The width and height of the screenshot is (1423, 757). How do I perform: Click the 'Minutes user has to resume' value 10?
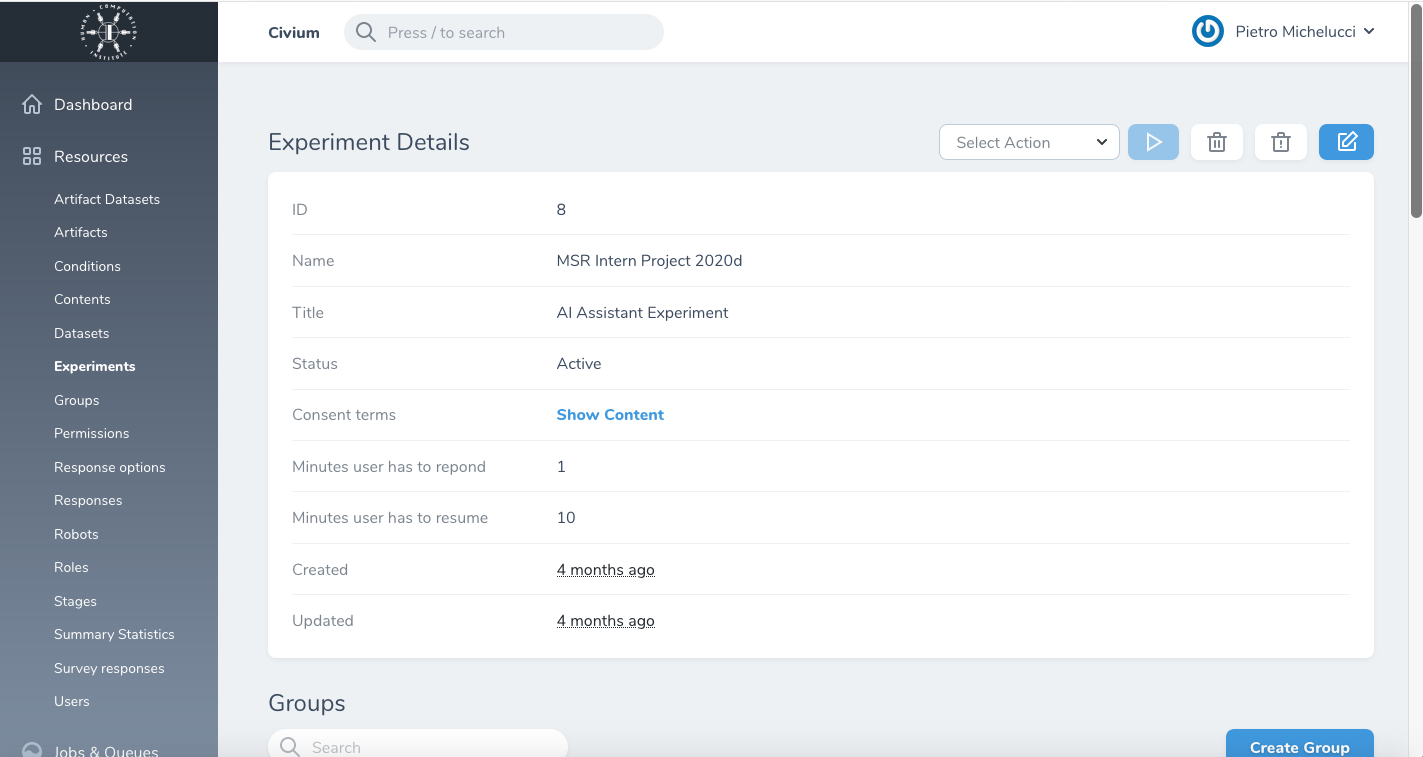[x=566, y=518]
